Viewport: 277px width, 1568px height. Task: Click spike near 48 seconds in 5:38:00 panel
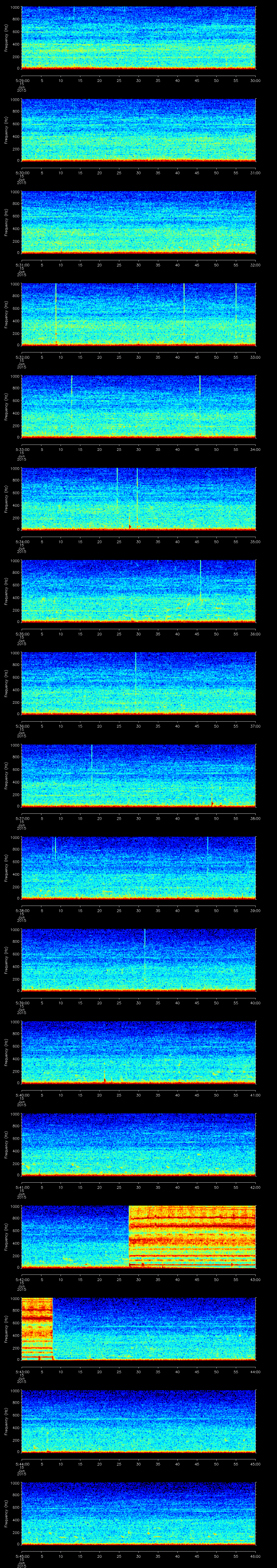tap(207, 849)
